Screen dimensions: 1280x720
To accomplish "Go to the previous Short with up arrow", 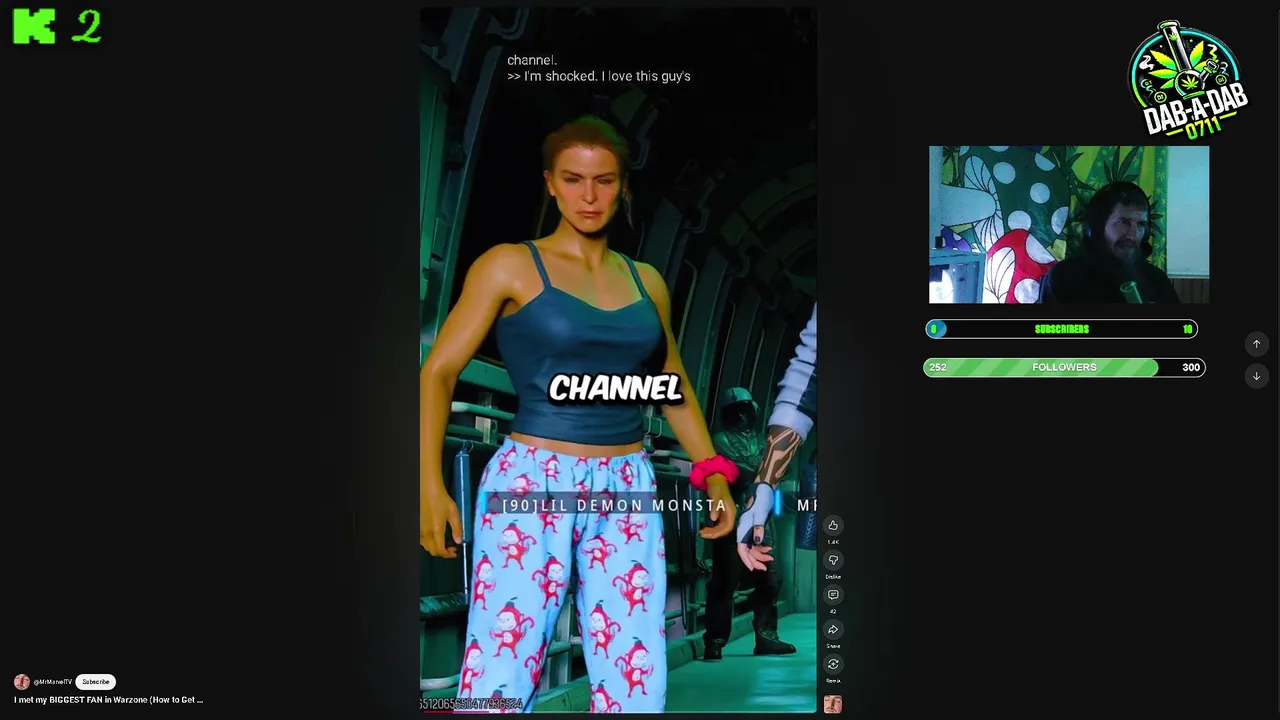I will pos(1257,344).
